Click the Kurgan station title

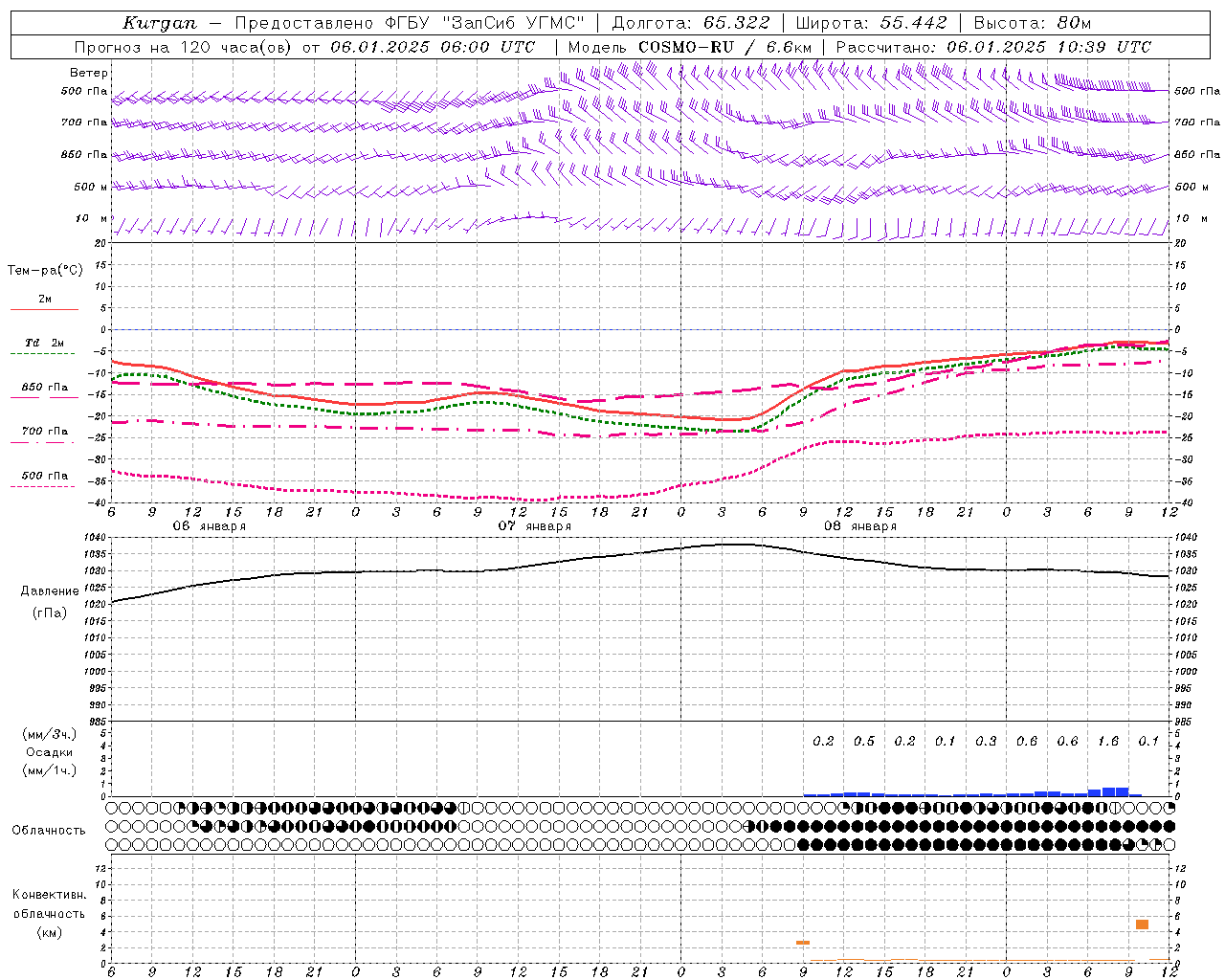[x=160, y=23]
